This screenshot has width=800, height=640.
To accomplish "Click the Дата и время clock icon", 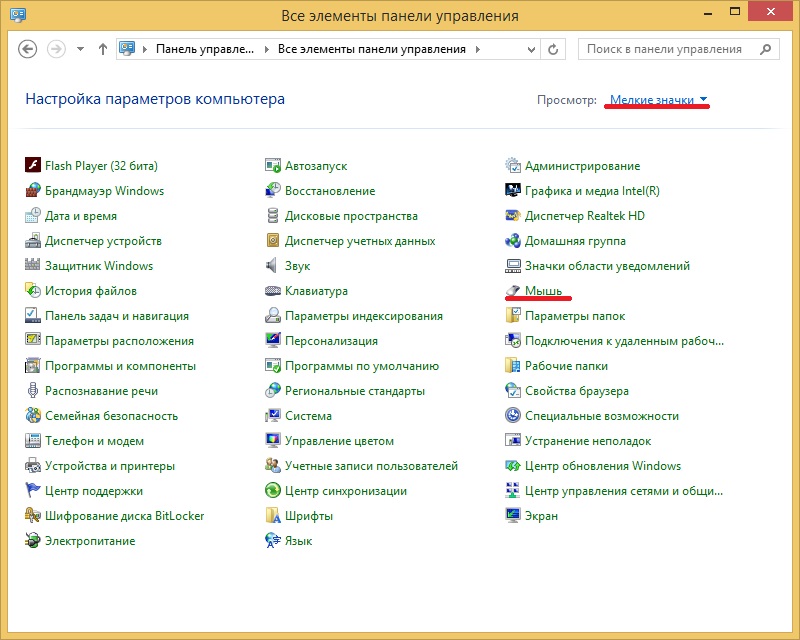I will click(33, 215).
